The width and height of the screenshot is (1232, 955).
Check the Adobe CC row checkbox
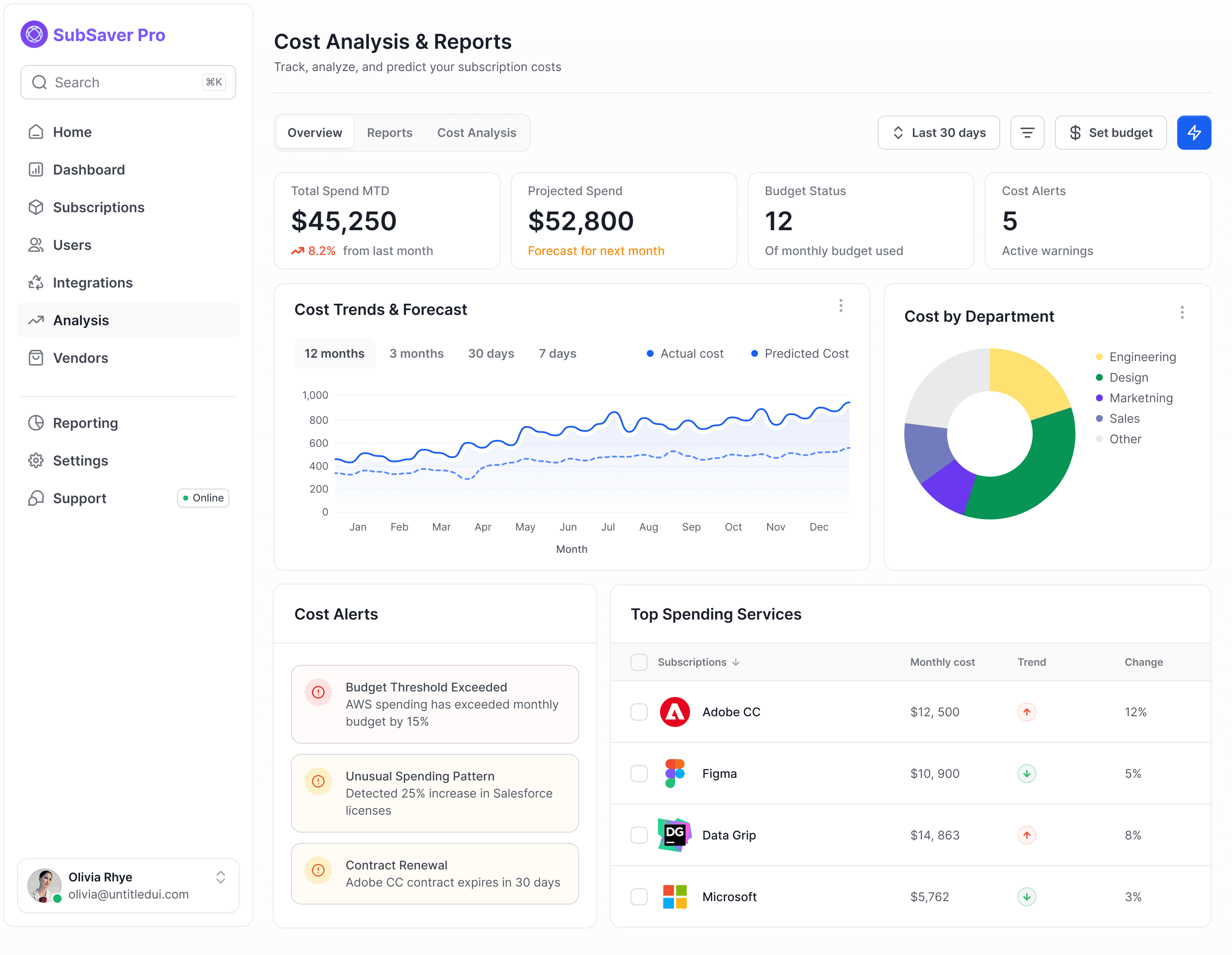click(x=639, y=712)
